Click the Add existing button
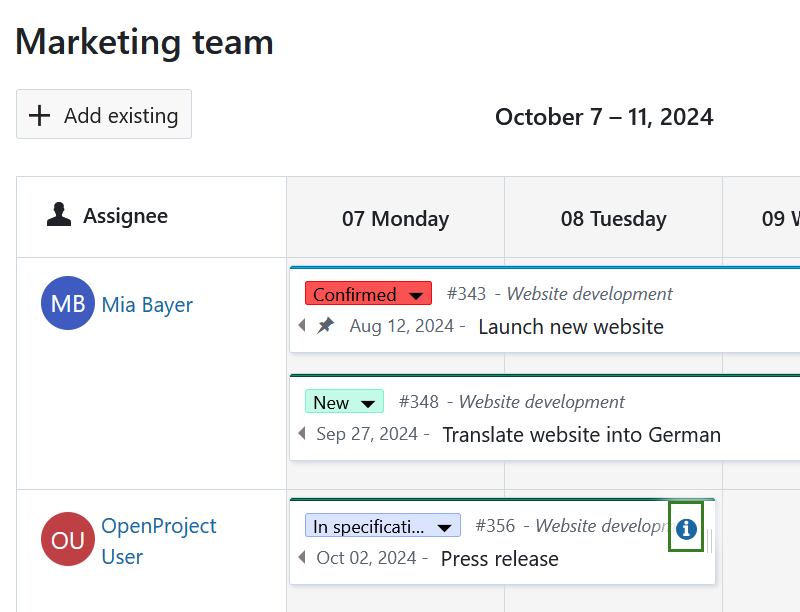Screen dimensions: 800x612 [x=103, y=114]
